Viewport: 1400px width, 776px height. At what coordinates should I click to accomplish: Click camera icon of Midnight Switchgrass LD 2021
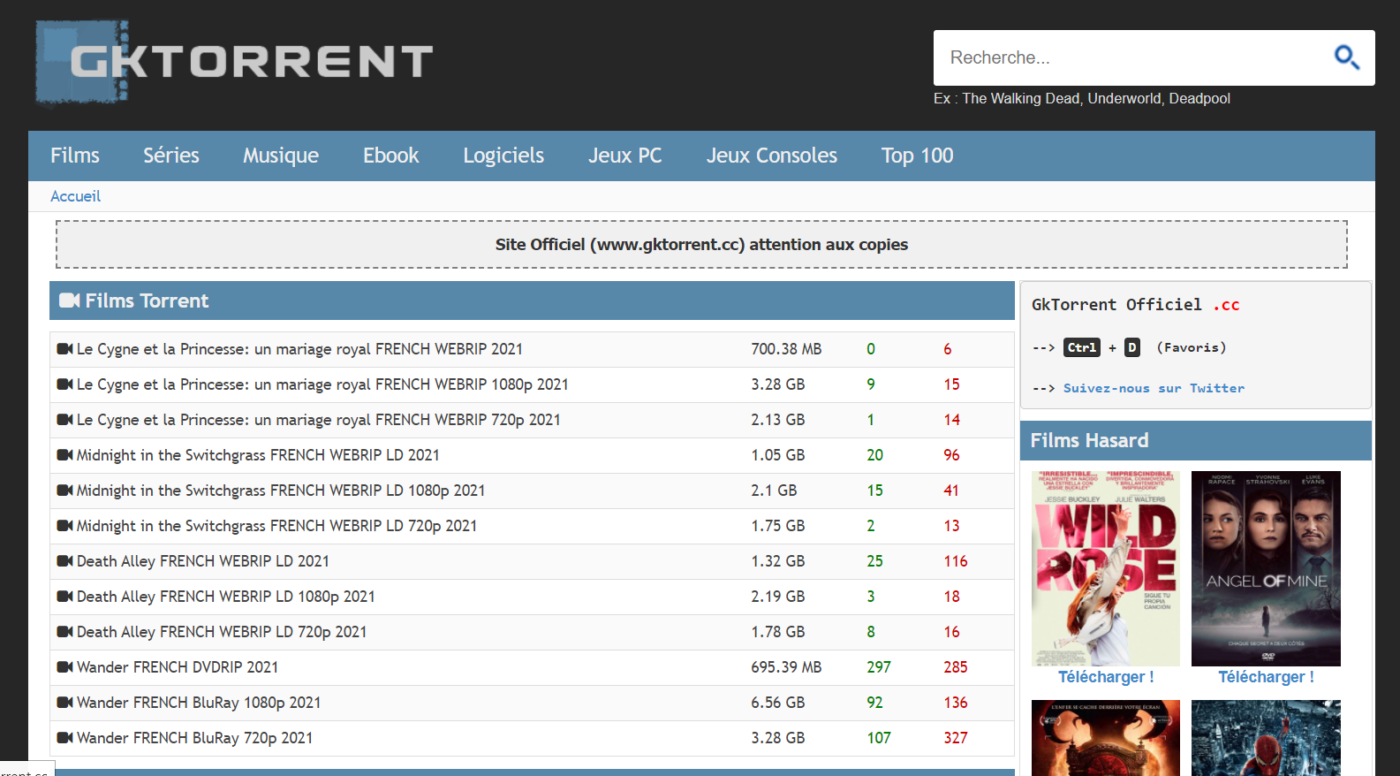(x=65, y=455)
